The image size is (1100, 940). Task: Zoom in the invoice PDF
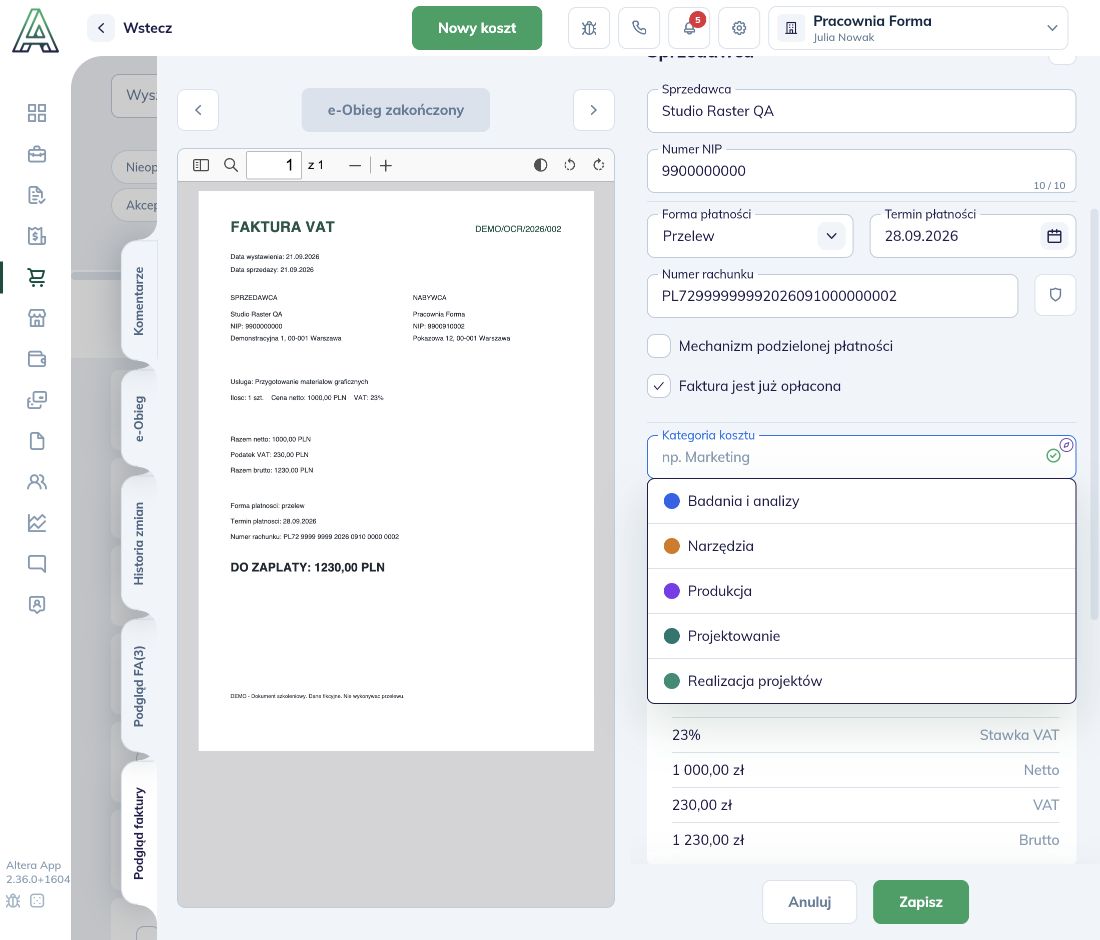[x=386, y=166]
